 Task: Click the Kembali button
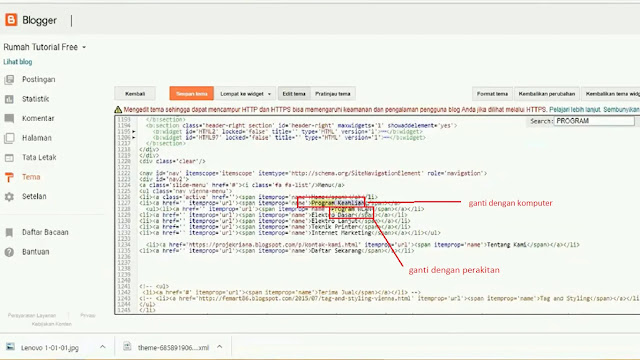[135, 94]
